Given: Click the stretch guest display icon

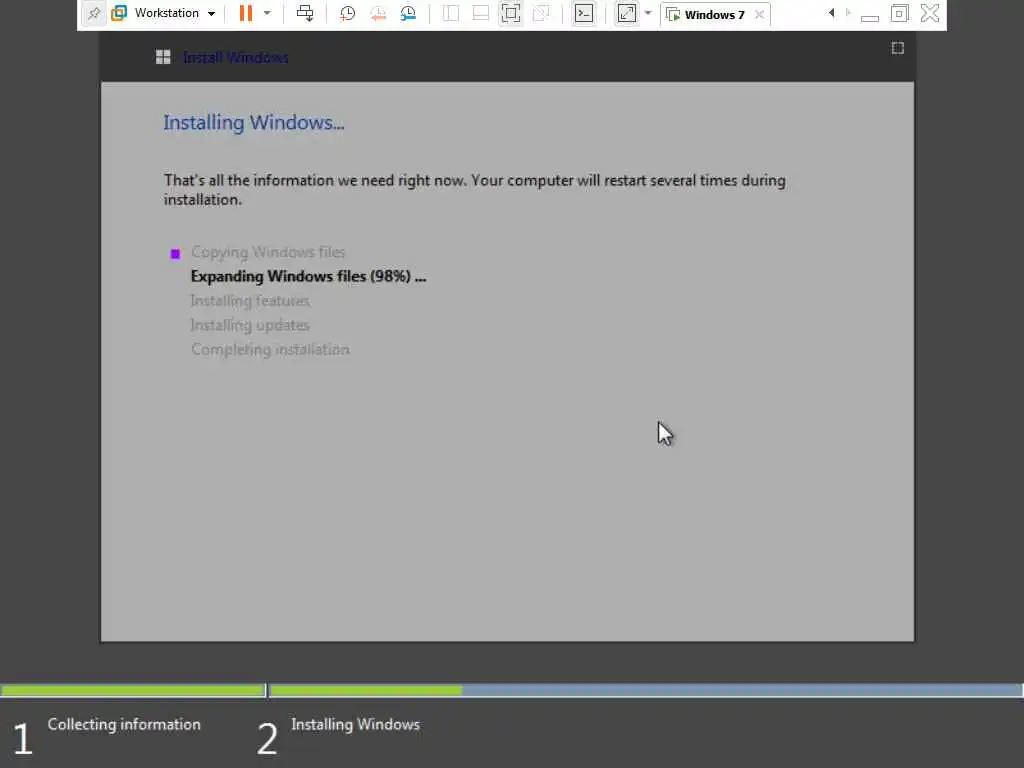Looking at the screenshot, I should click(626, 13).
